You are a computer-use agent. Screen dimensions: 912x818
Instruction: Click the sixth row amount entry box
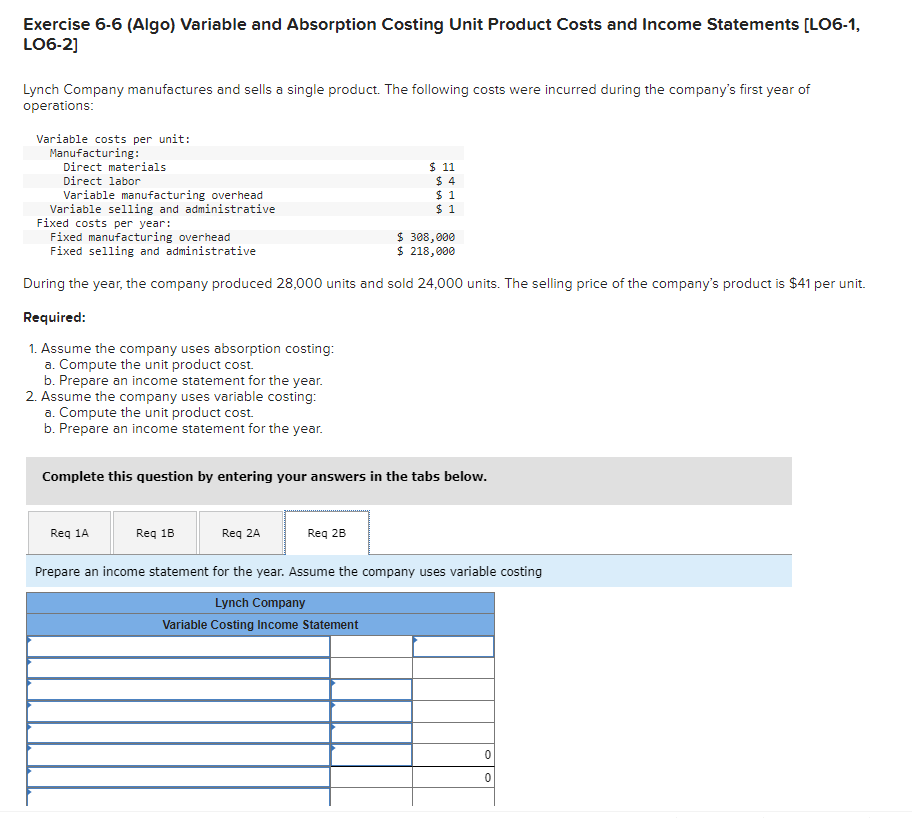coord(370,753)
